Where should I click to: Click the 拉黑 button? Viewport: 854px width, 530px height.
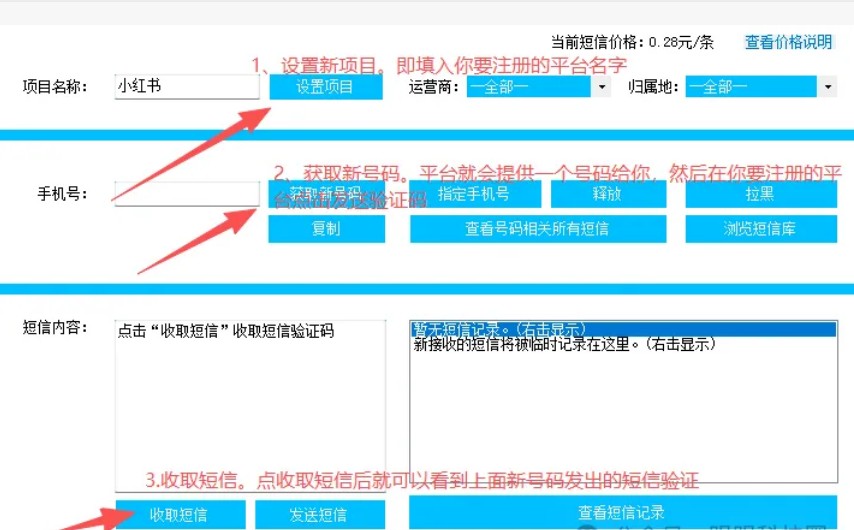pos(760,194)
